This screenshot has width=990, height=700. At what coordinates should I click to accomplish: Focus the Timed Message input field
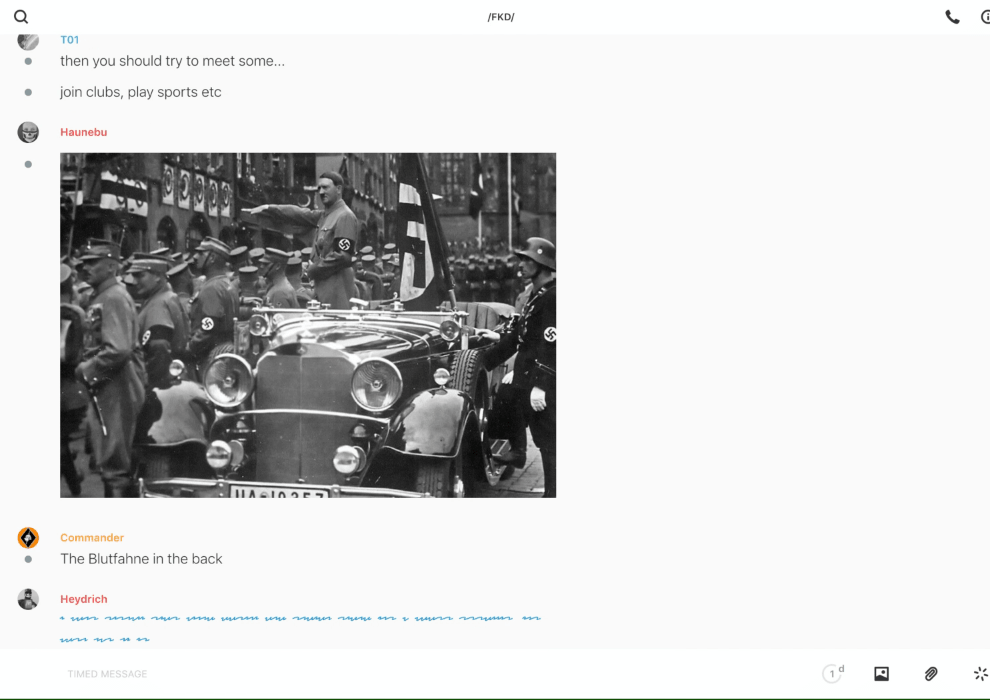[400, 674]
